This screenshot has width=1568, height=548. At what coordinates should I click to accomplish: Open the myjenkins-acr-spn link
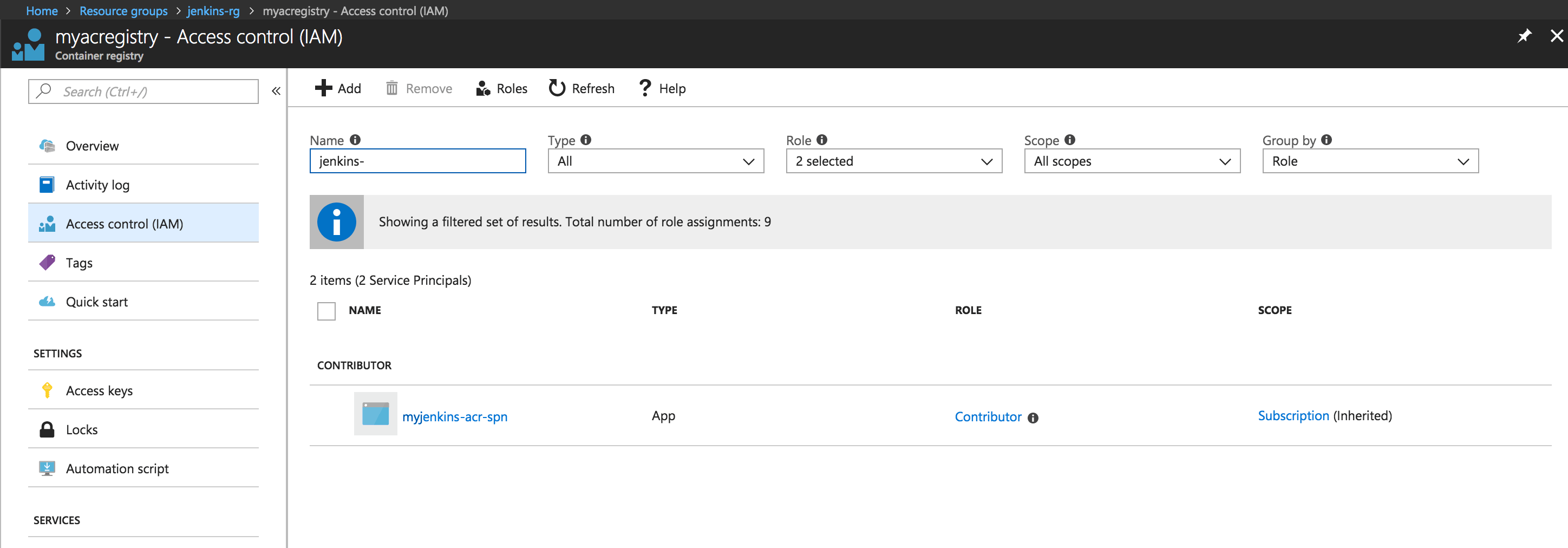(x=455, y=416)
